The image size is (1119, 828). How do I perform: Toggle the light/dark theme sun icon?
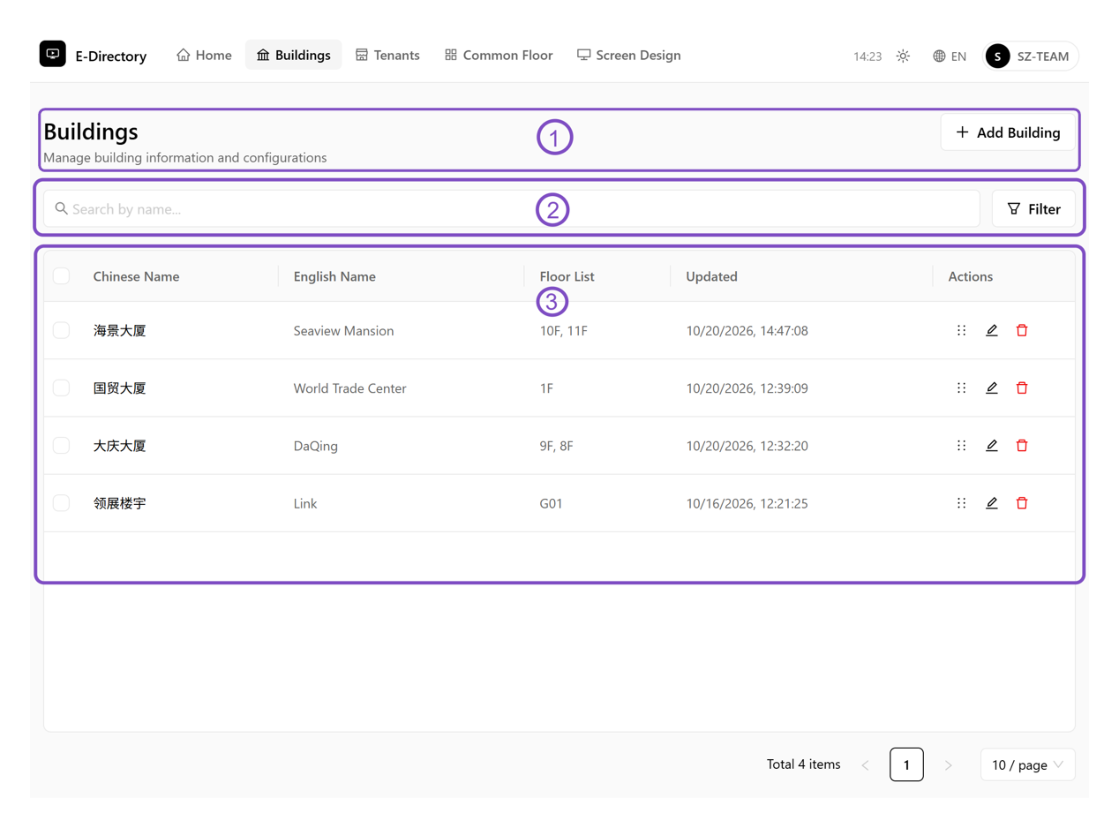903,56
